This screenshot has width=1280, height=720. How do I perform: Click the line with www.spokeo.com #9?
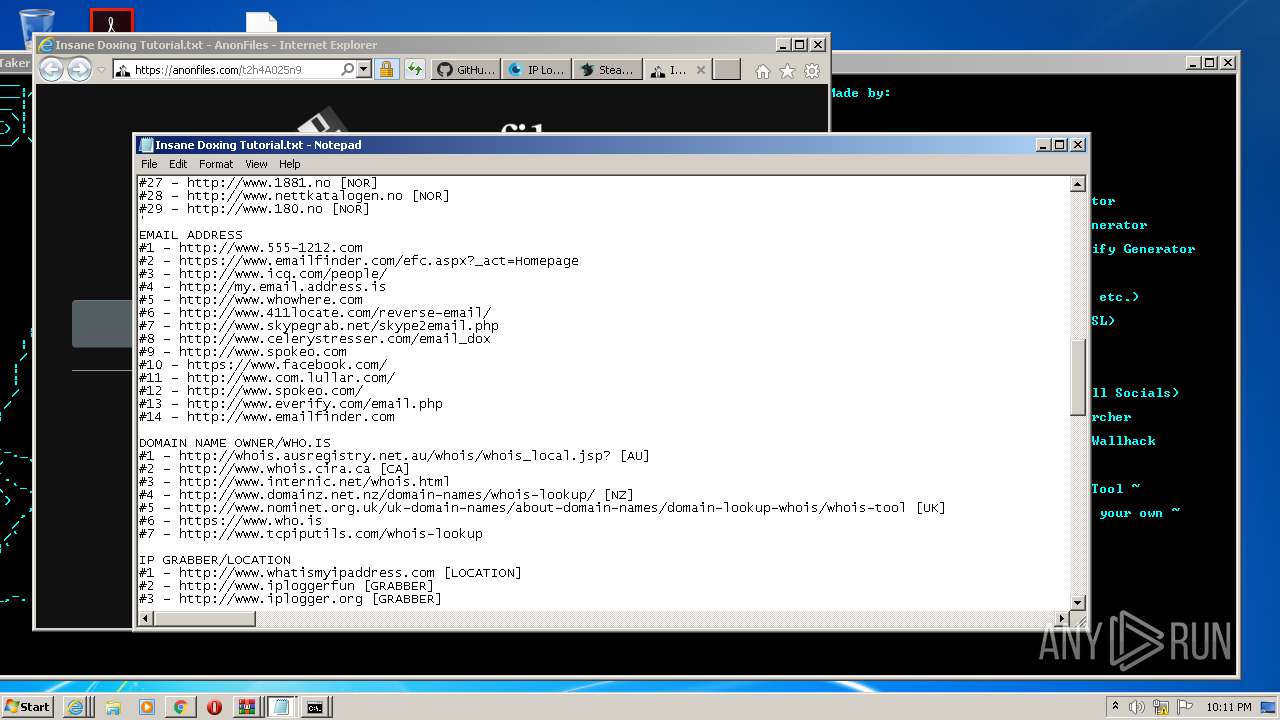pyautogui.click(x=243, y=352)
